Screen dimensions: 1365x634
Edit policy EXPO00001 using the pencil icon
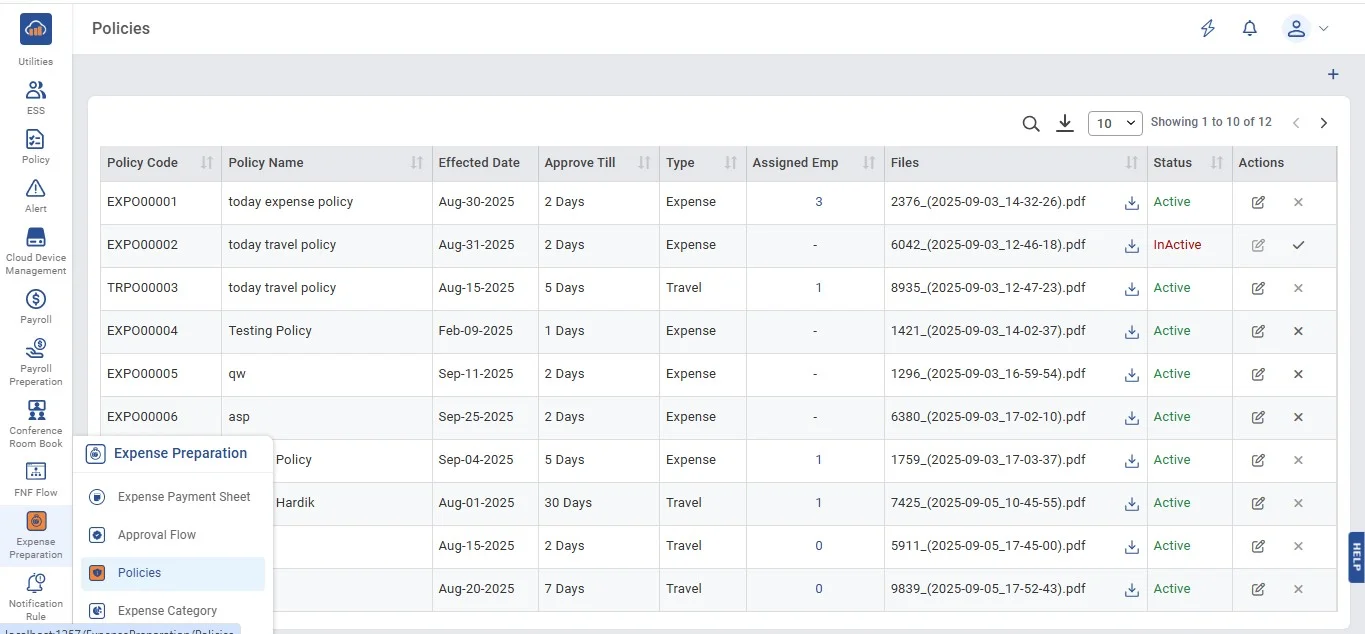[1258, 202]
